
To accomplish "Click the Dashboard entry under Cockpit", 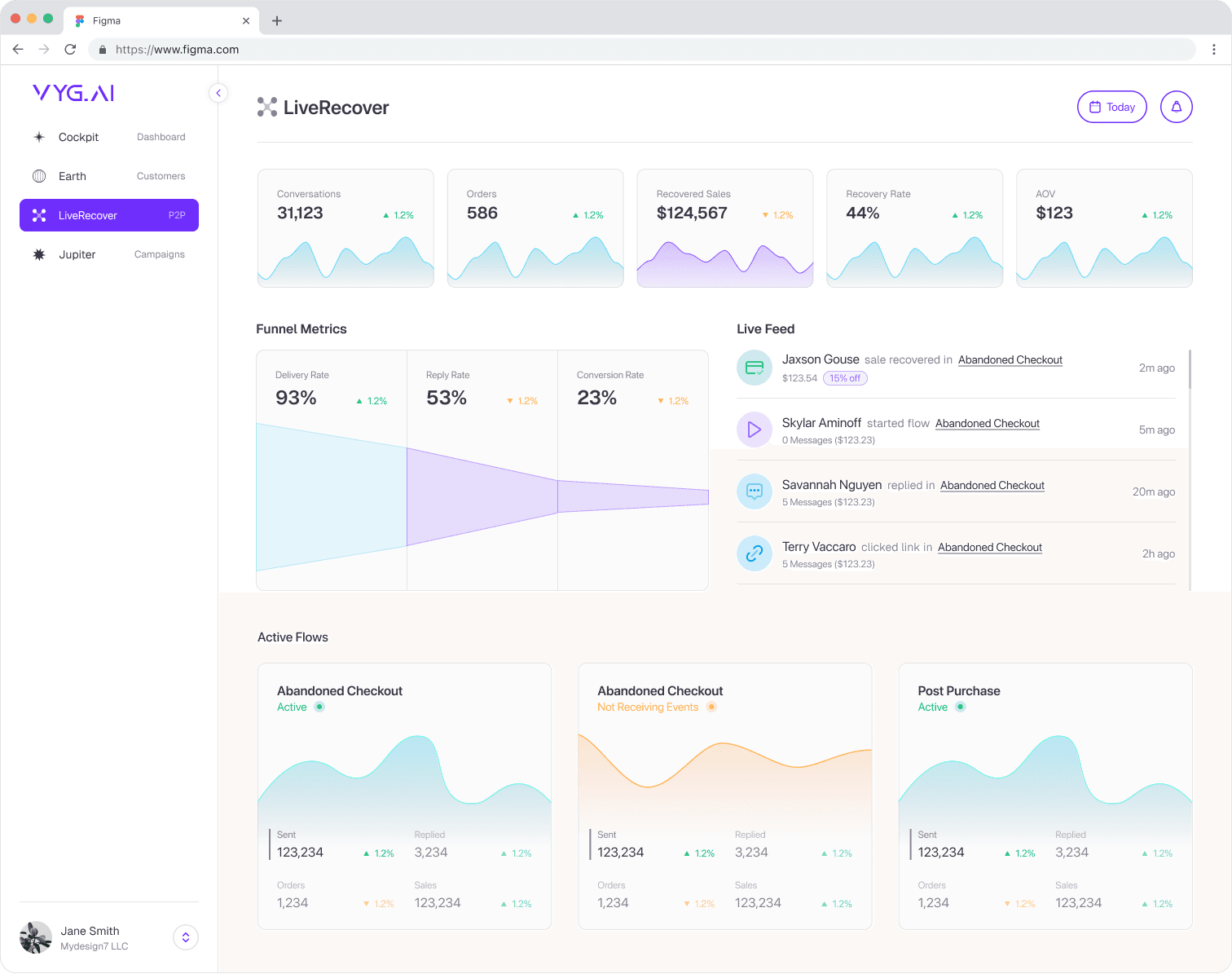I will point(161,137).
